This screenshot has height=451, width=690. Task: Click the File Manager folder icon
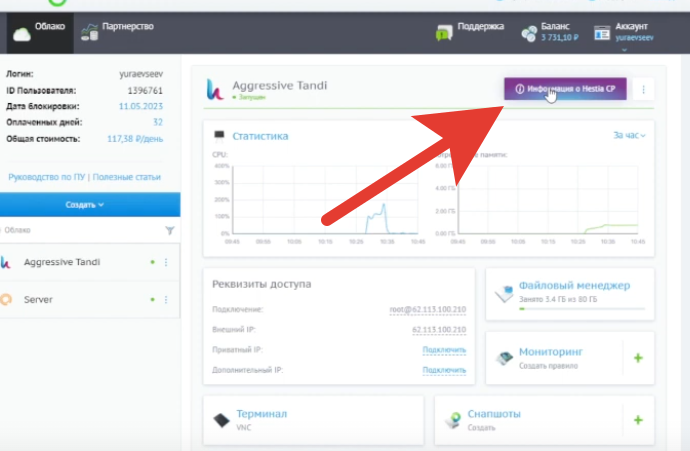click(x=503, y=290)
